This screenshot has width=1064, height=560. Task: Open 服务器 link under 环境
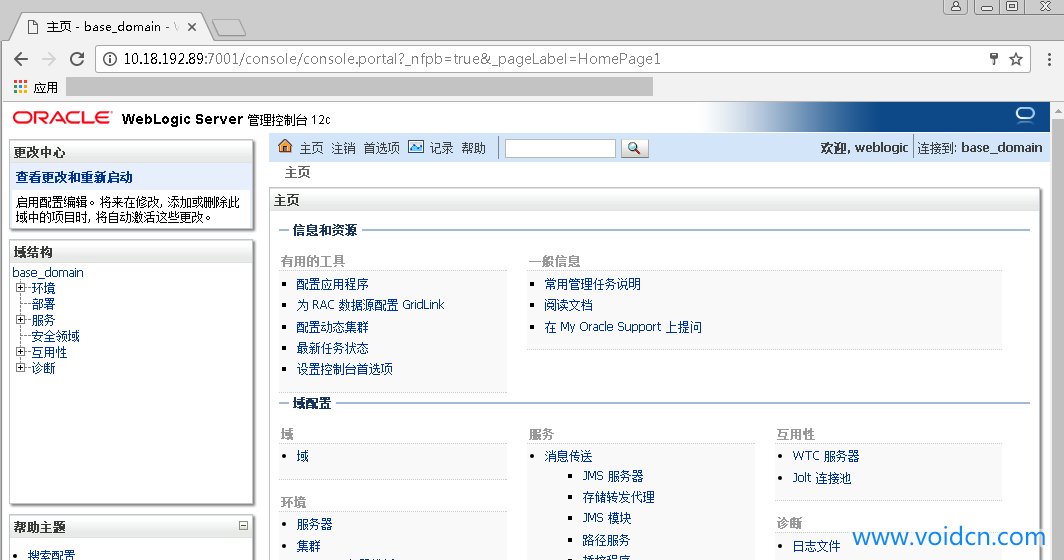point(315,525)
